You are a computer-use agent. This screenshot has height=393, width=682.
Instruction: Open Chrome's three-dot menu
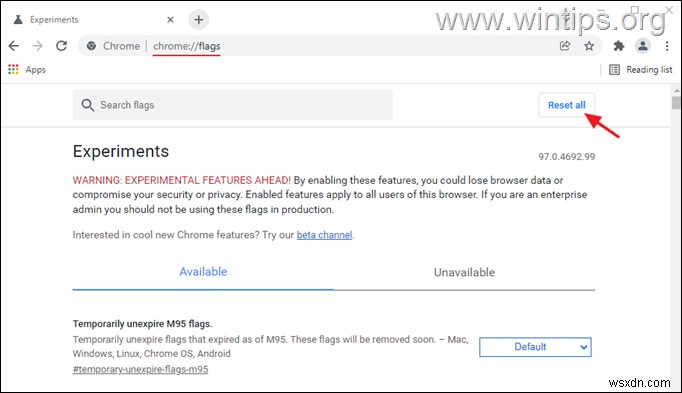[667, 46]
